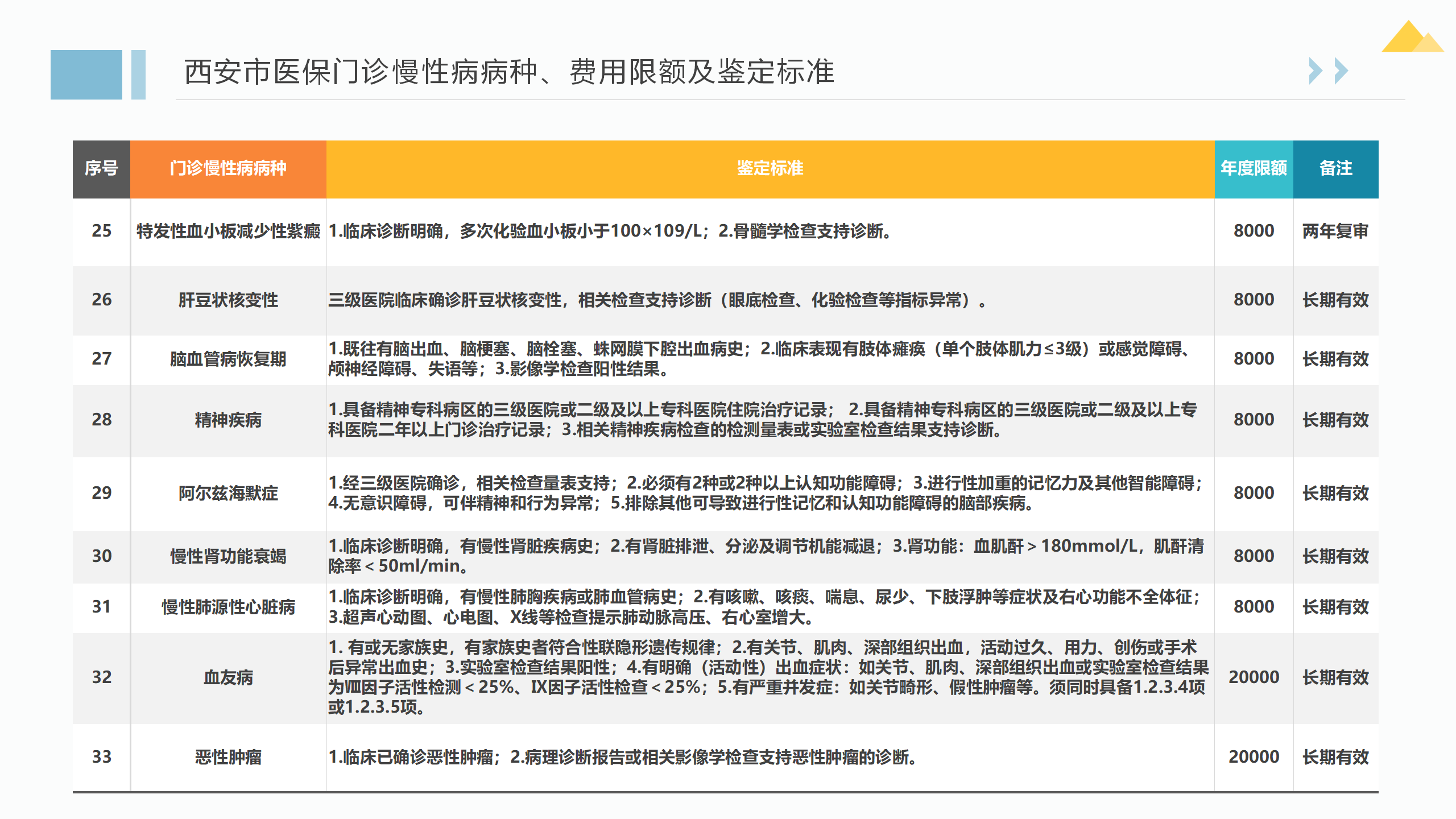The width and height of the screenshot is (1456, 819).
Task: Click the 序号 column header
Action: coord(101,168)
